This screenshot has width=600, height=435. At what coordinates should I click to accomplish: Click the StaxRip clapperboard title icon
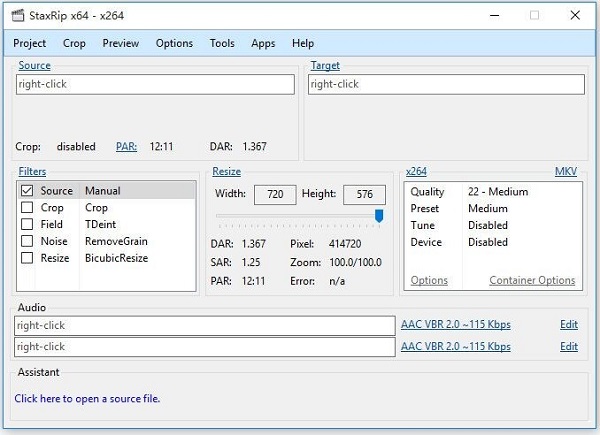pos(18,16)
